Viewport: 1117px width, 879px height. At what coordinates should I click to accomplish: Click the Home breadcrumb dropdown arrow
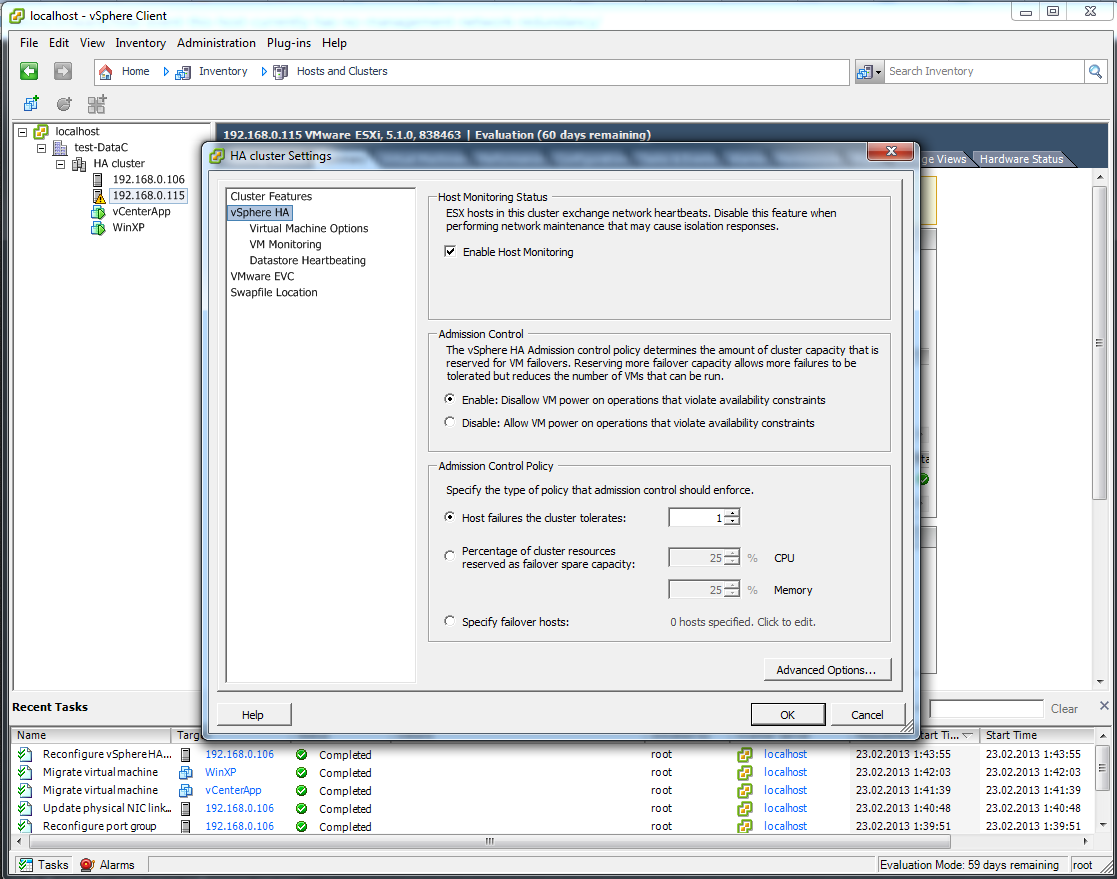pyautogui.click(x=166, y=72)
